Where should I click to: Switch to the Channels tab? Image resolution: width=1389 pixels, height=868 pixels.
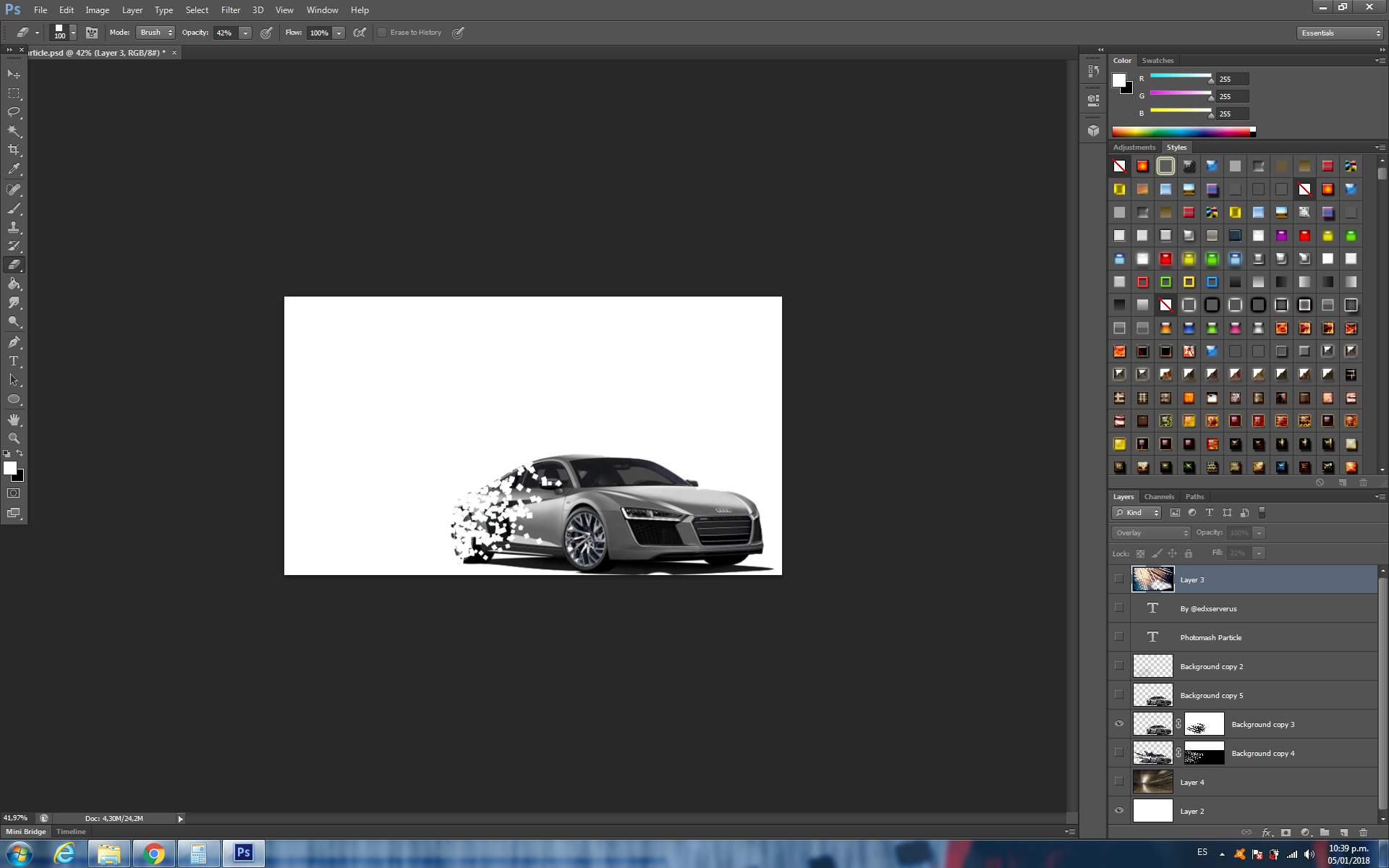click(x=1159, y=497)
